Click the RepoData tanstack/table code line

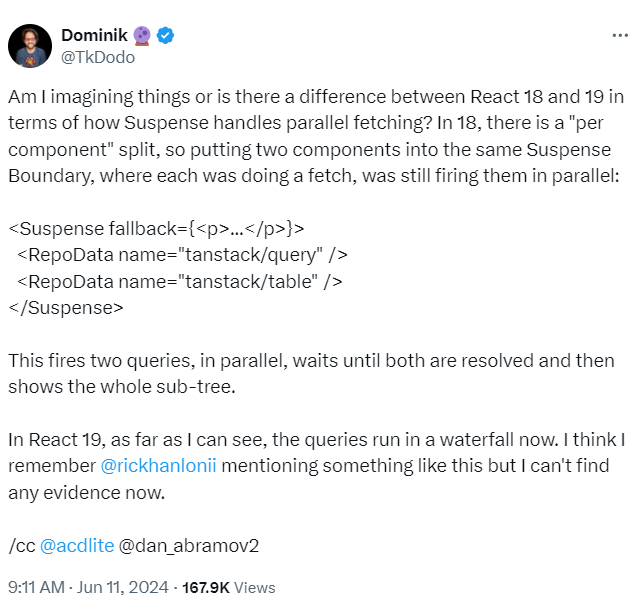[x=179, y=281]
